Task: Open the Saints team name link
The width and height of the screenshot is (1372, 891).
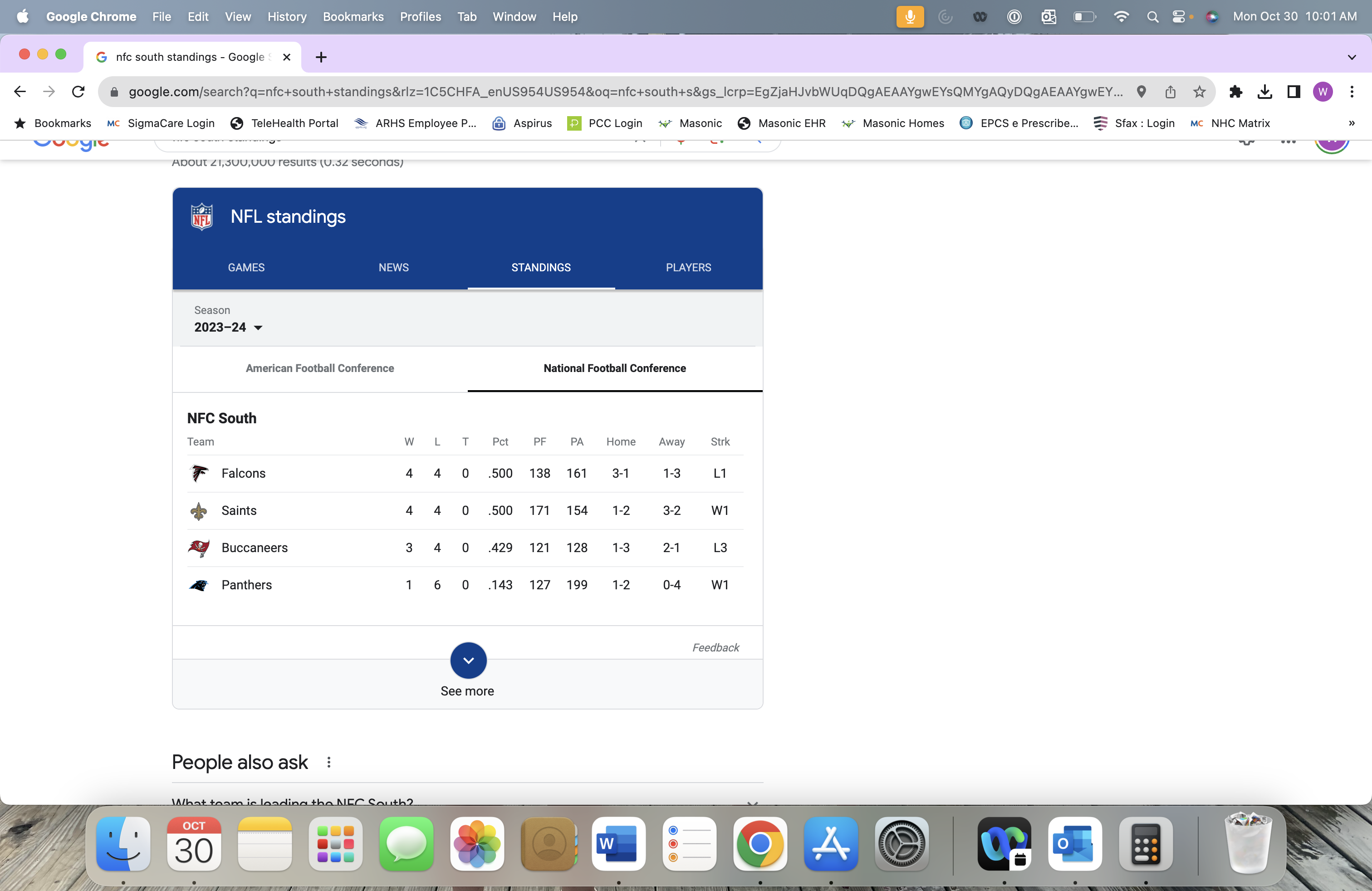Action: 239,511
